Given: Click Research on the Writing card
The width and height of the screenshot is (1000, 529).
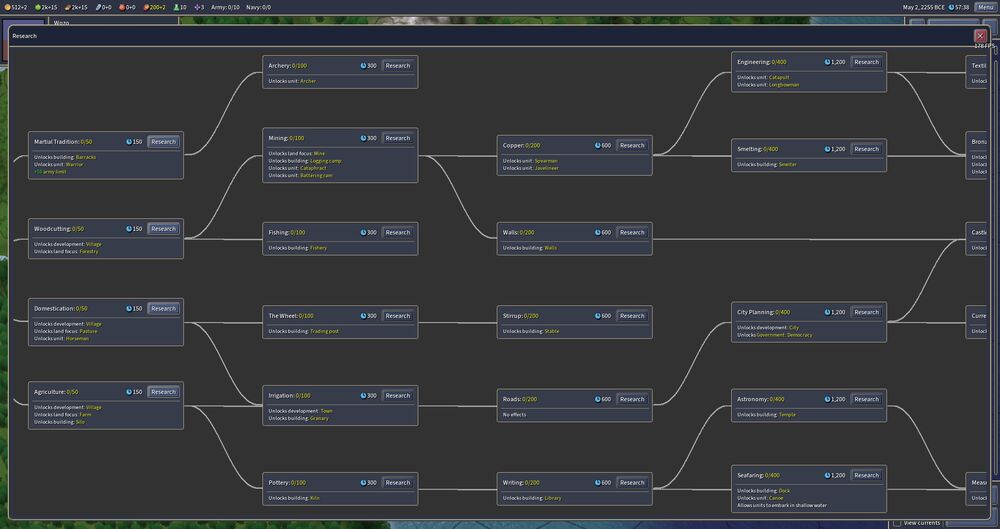Looking at the screenshot, I should point(632,482).
